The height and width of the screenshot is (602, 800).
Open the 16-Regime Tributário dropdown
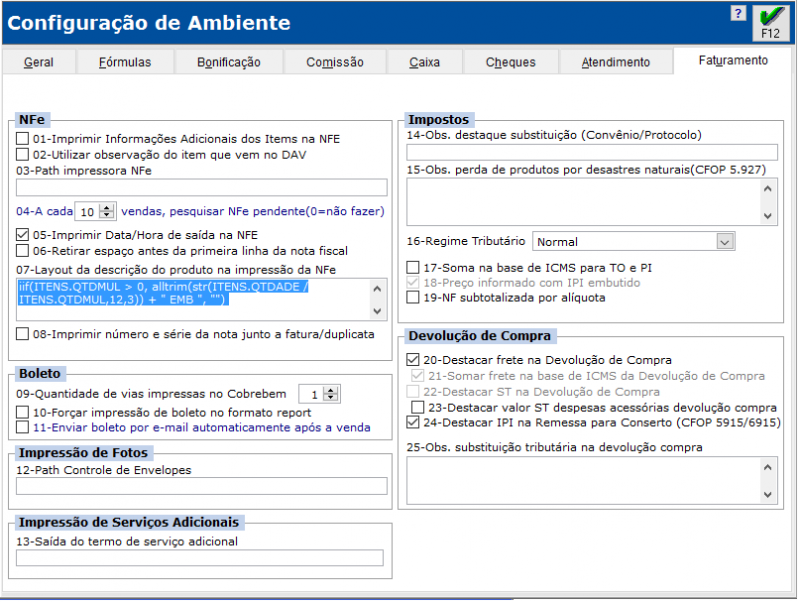pos(725,241)
